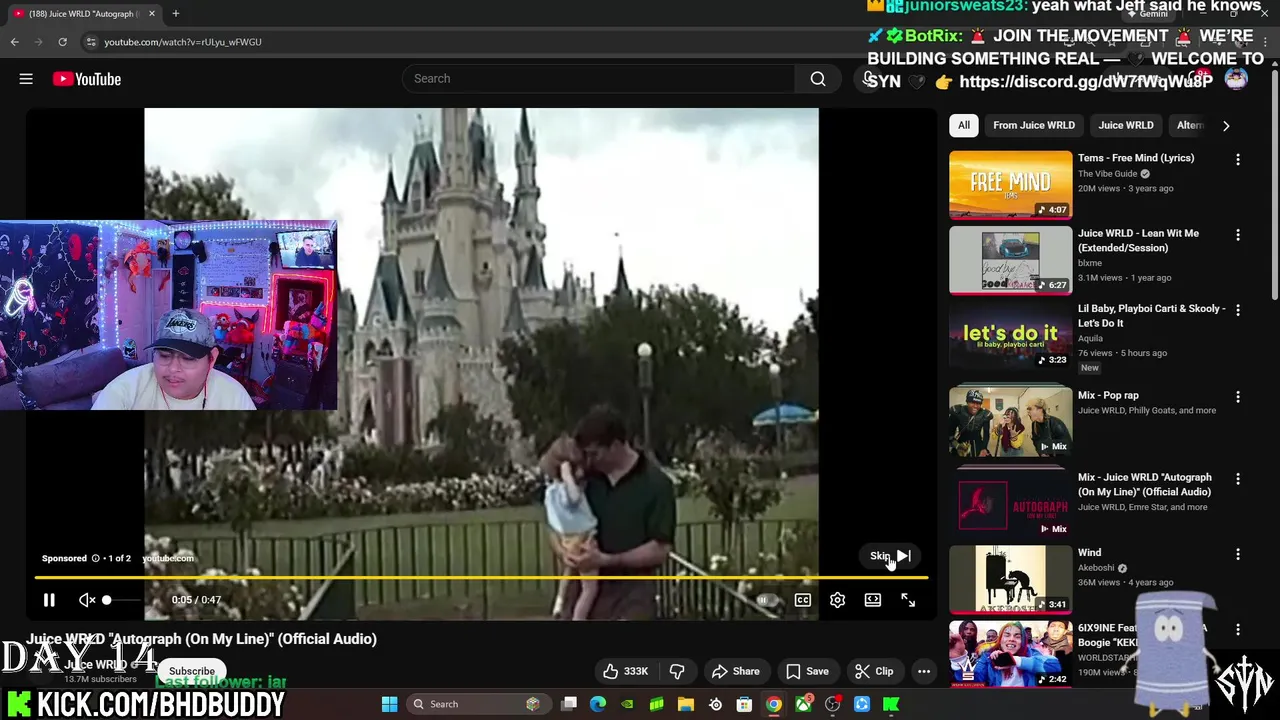Open options for Mix - Juice WRLD Autograph
This screenshot has height=720, width=1280.
[x=1238, y=479]
